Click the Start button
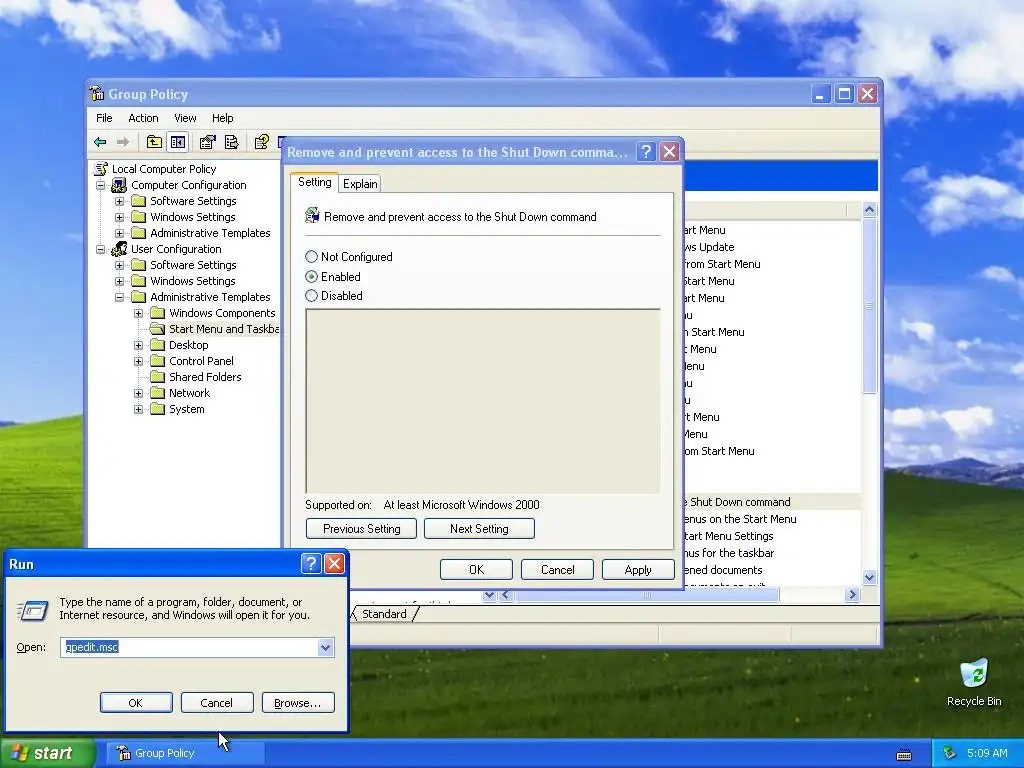Image resolution: width=1024 pixels, height=768 pixels. pos(46,753)
